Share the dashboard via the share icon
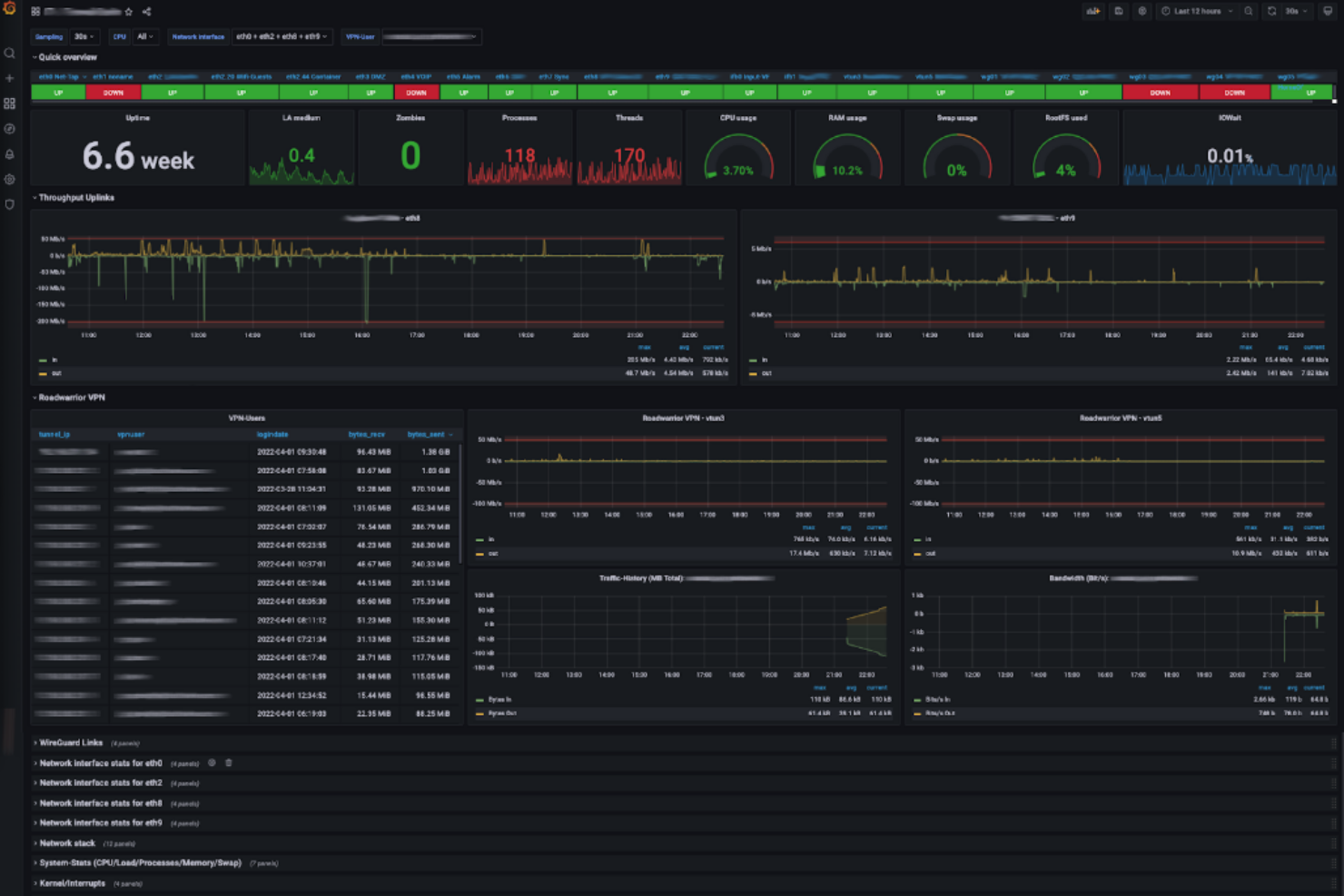 145,12
